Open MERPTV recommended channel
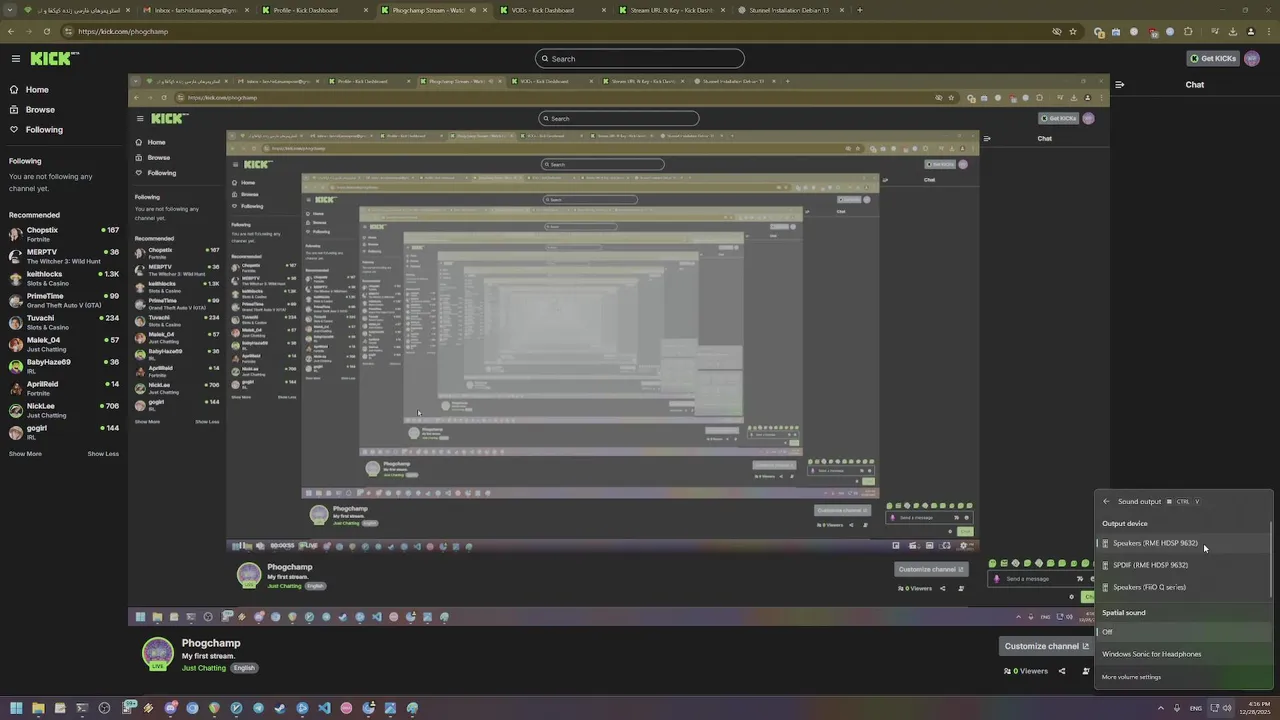 point(64,256)
